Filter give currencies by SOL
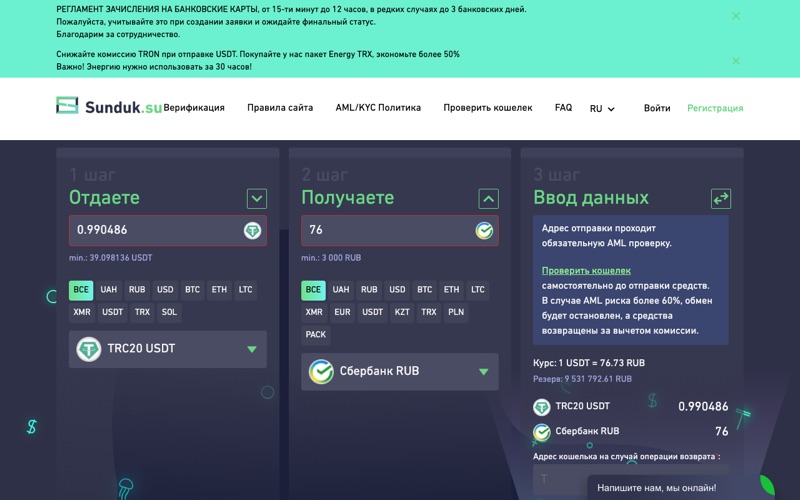This screenshot has height=500, width=800. pos(169,312)
